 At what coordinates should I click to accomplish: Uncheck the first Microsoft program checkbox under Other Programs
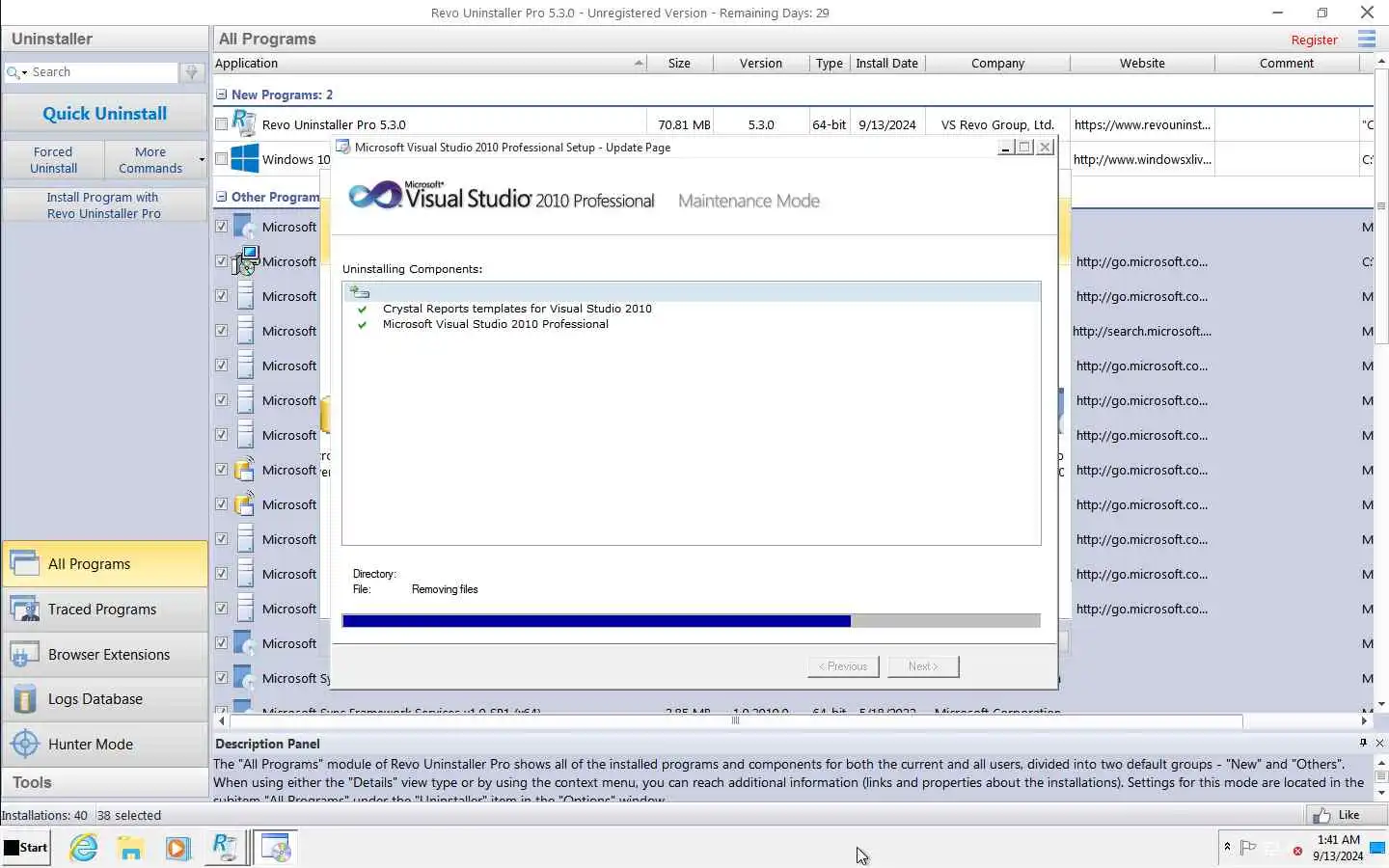click(221, 227)
